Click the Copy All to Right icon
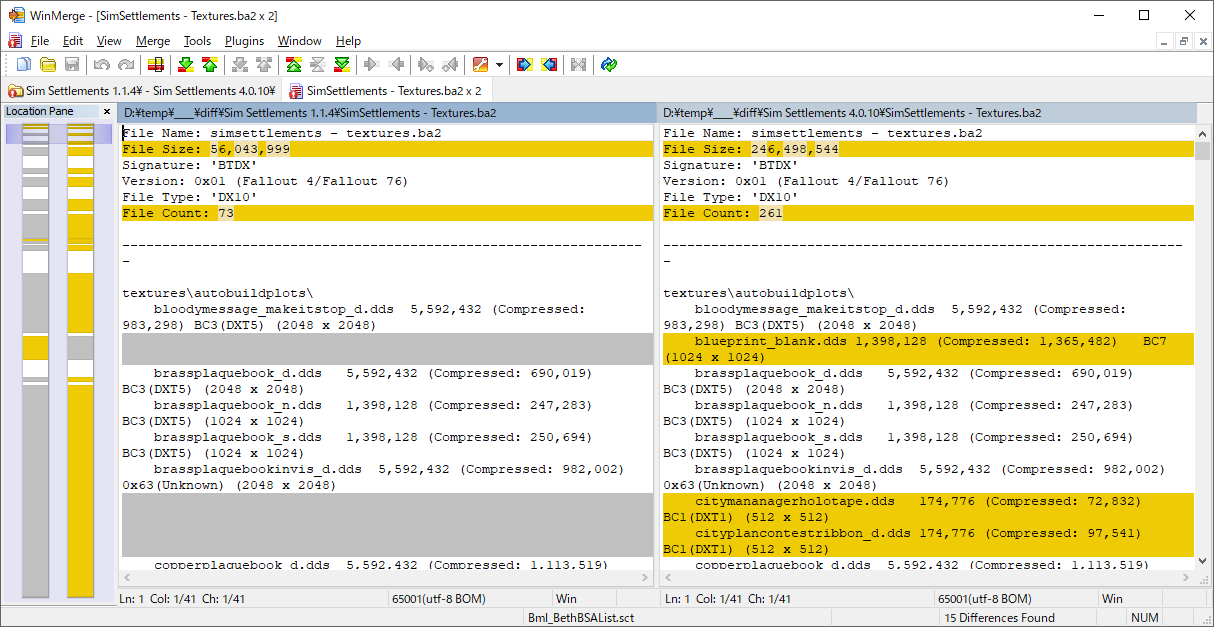The width and height of the screenshot is (1214, 627). (525, 65)
